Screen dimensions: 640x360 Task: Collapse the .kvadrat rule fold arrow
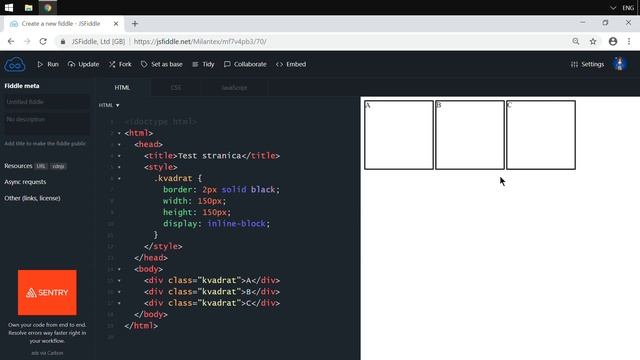(119, 178)
